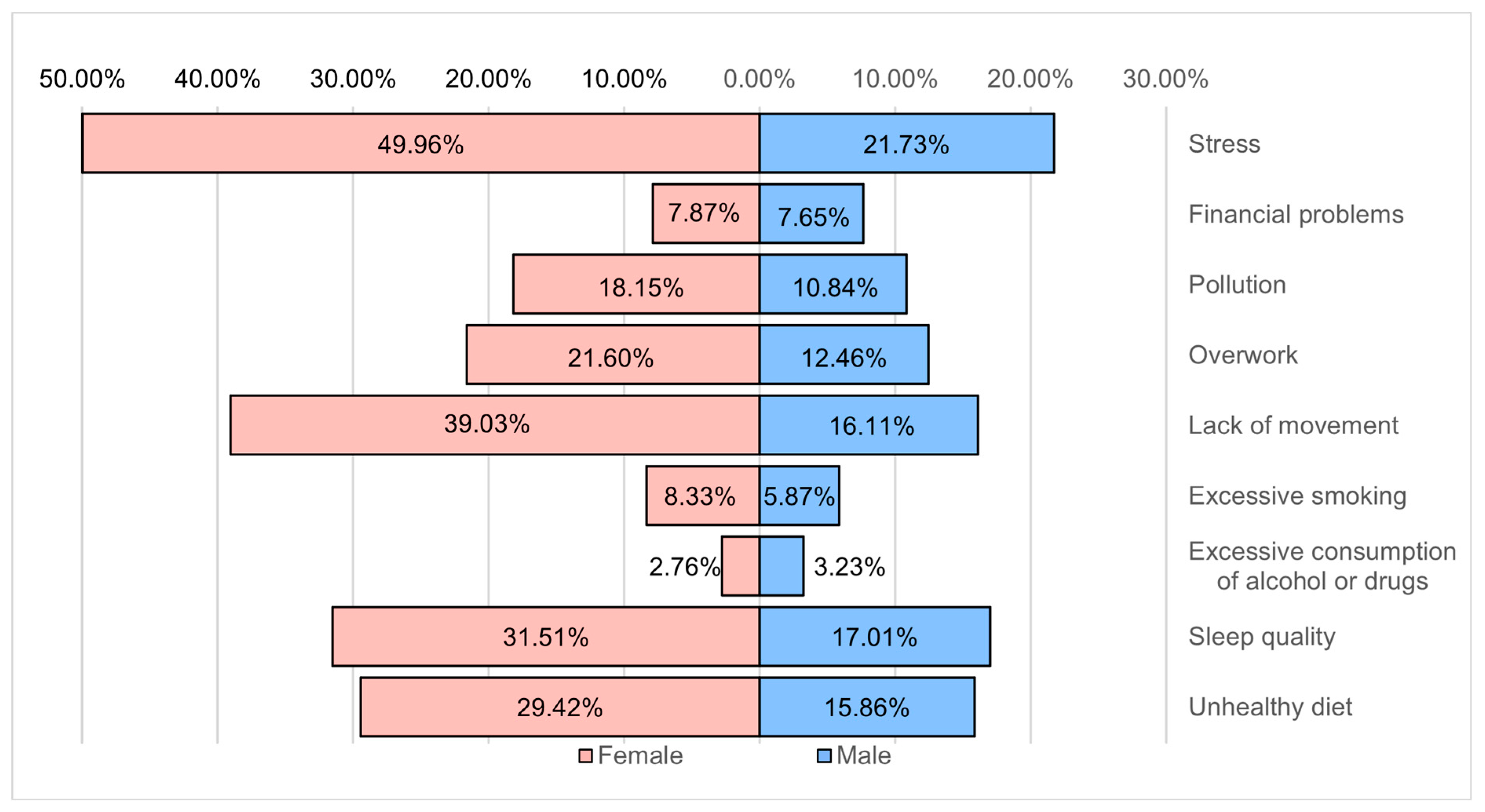The width and height of the screenshot is (1485, 812).
Task: Click the 15.86% Unhealthy diet male bar
Action: tap(867, 707)
